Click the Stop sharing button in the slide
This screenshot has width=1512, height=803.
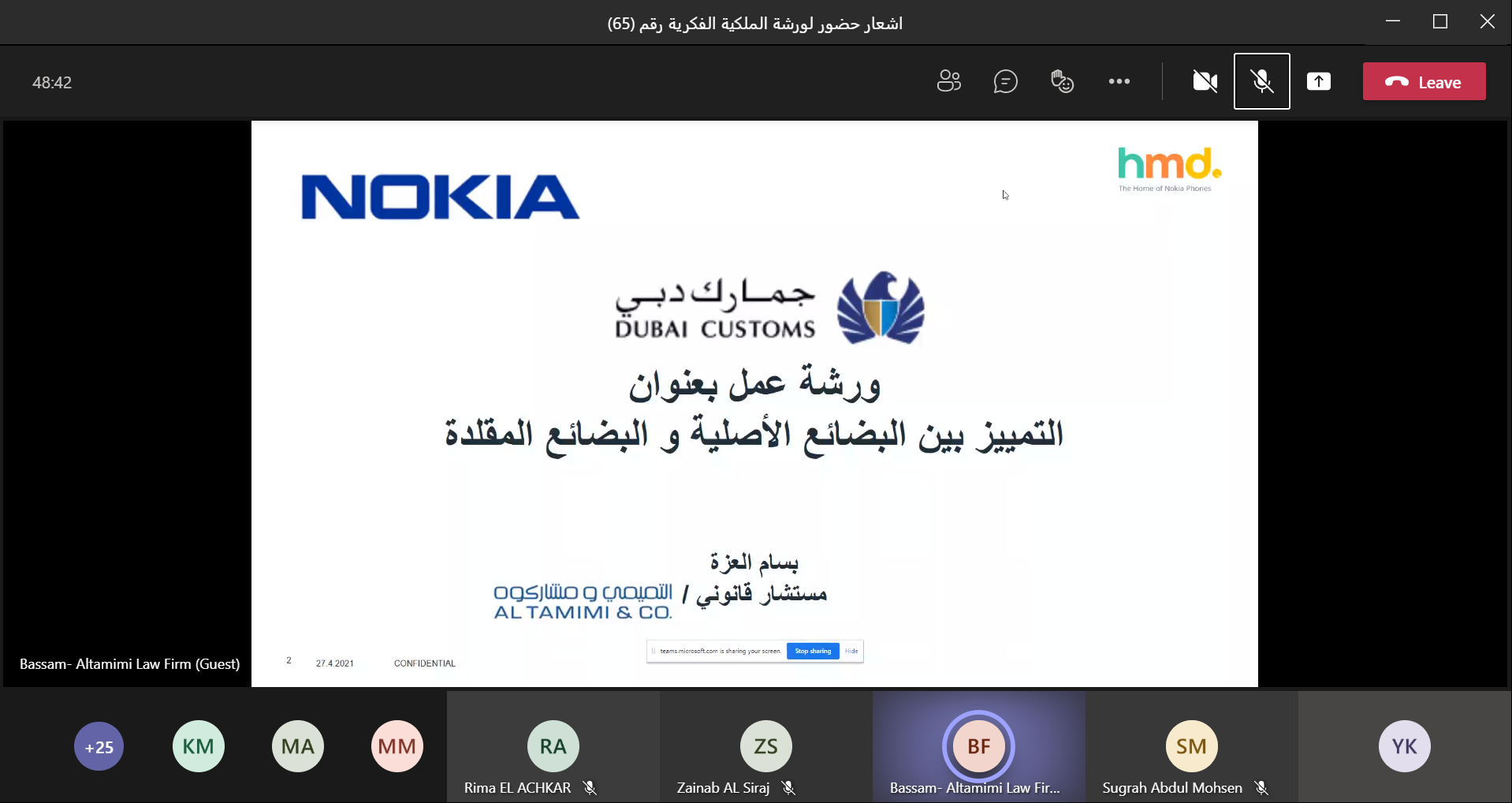click(x=813, y=651)
